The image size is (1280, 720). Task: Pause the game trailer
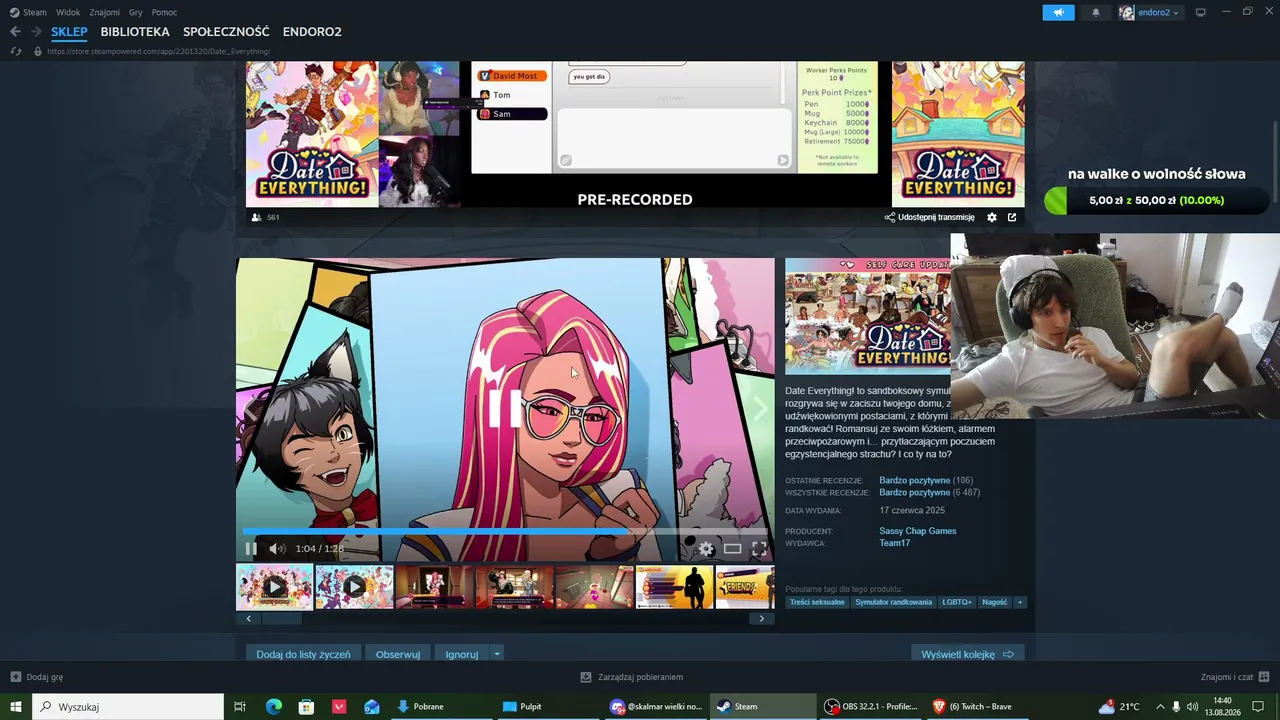pos(251,548)
